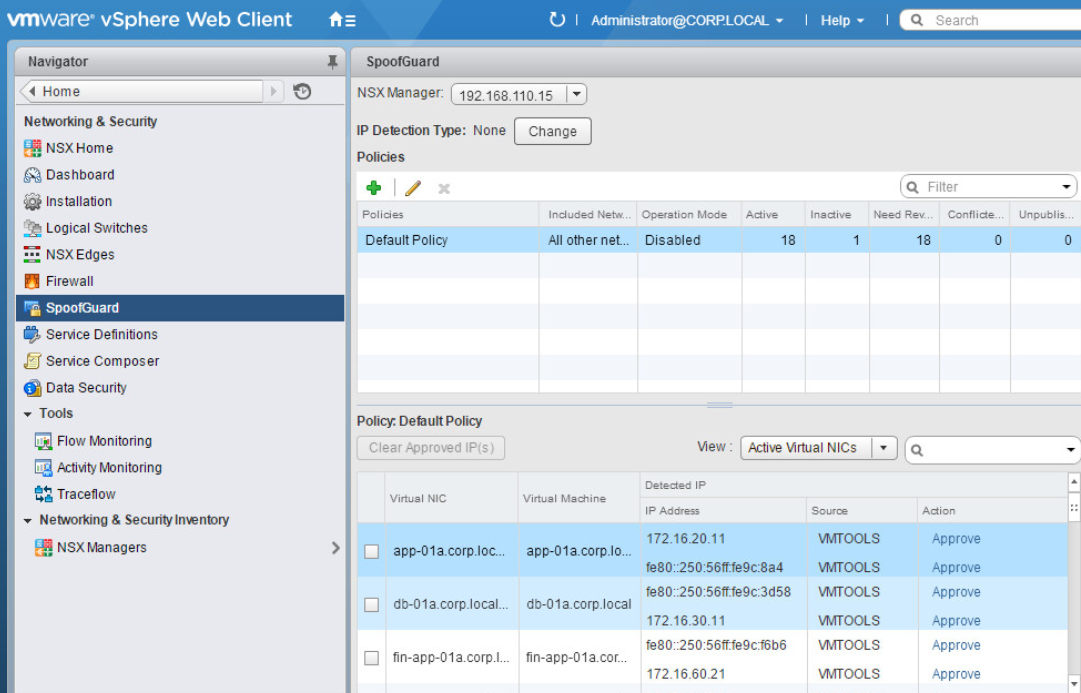Open the navigation history clock icon
Screen dimensions: 1081x693
(x=302, y=92)
